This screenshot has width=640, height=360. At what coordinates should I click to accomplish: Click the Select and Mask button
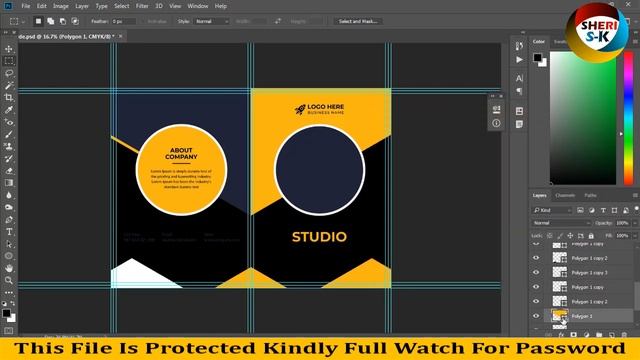coord(358,21)
